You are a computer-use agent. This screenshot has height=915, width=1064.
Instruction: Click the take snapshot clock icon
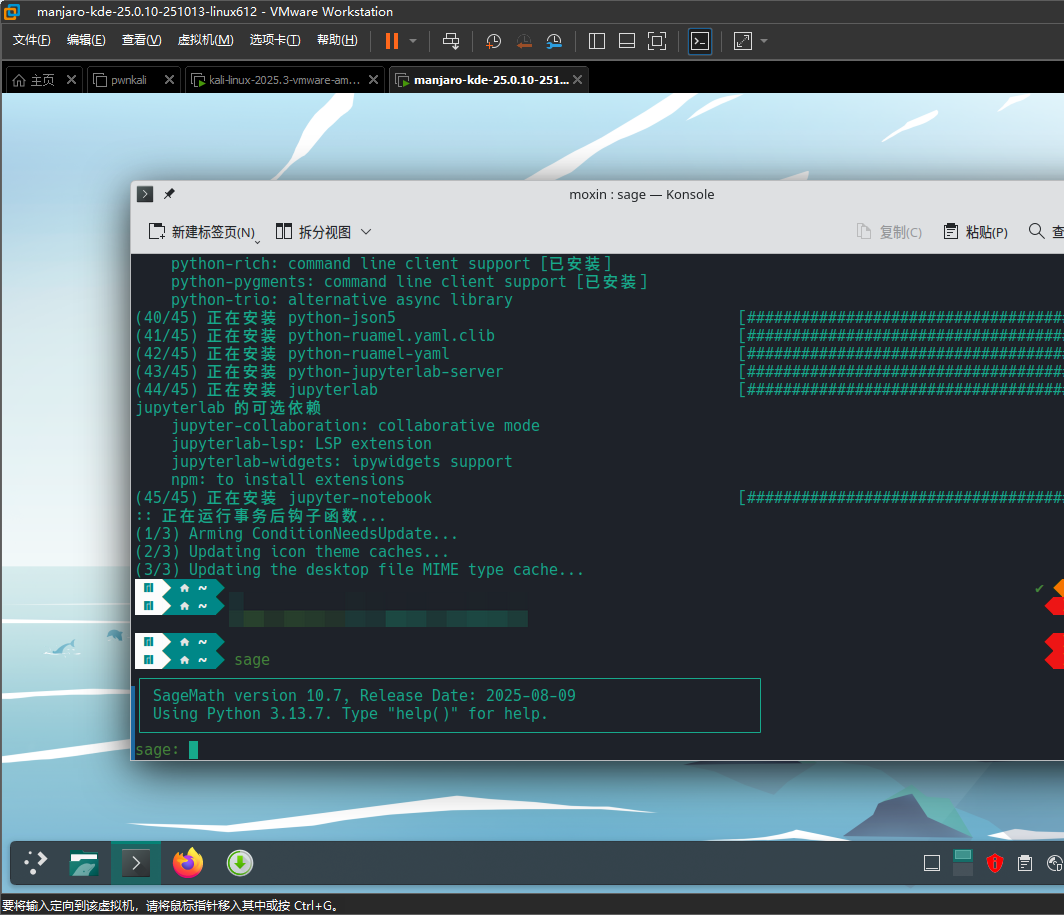pyautogui.click(x=494, y=41)
